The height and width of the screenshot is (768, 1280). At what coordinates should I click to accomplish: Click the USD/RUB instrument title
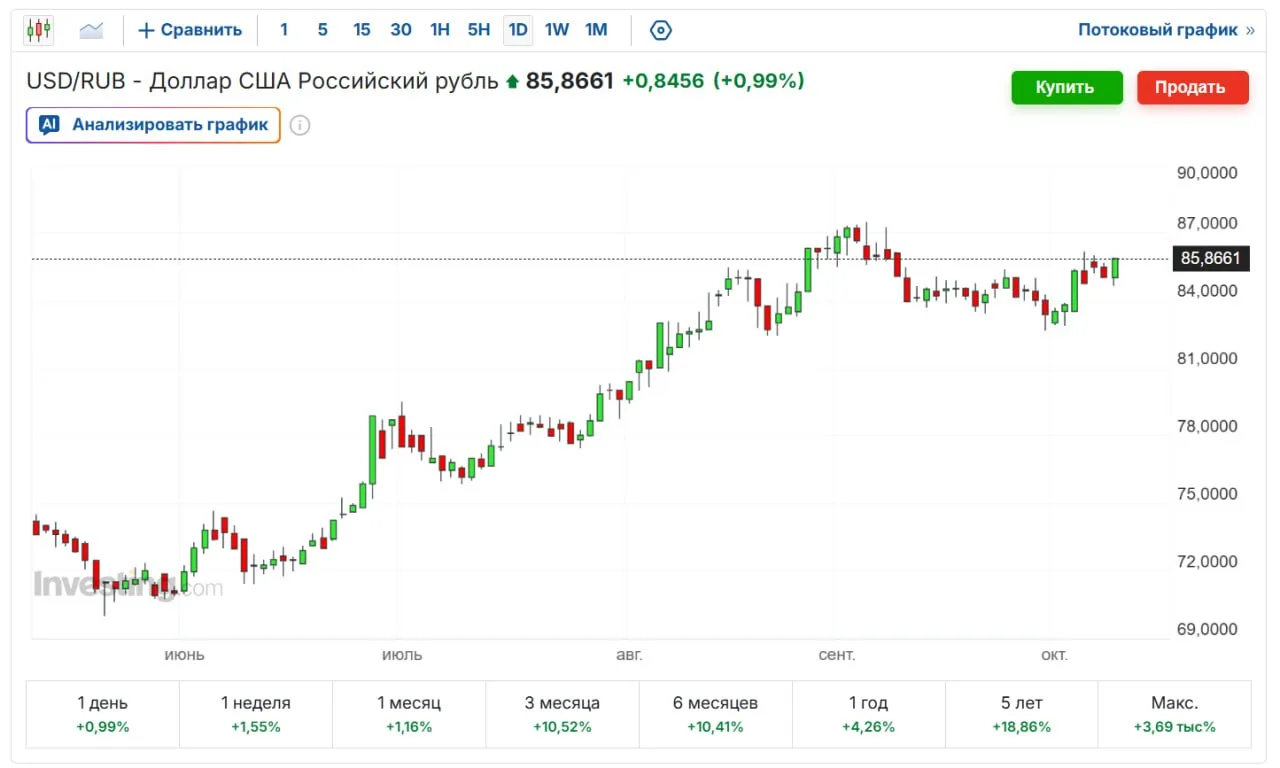tap(262, 81)
